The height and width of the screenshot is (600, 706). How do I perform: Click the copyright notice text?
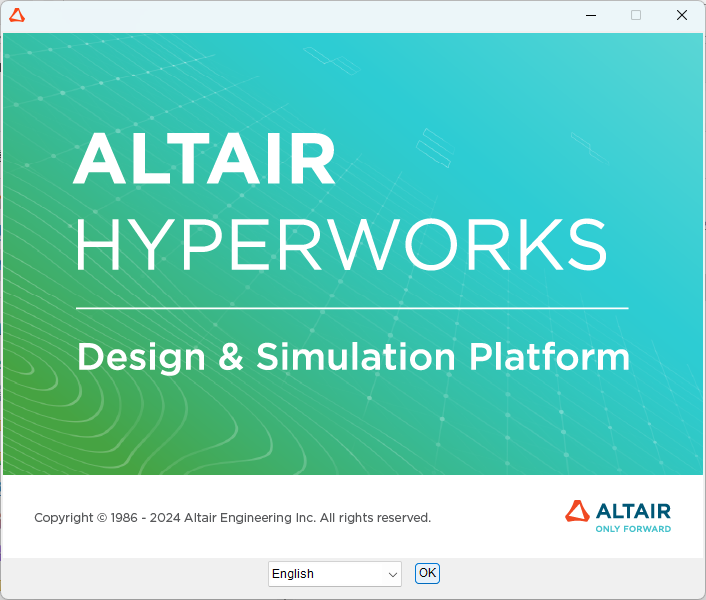232,518
